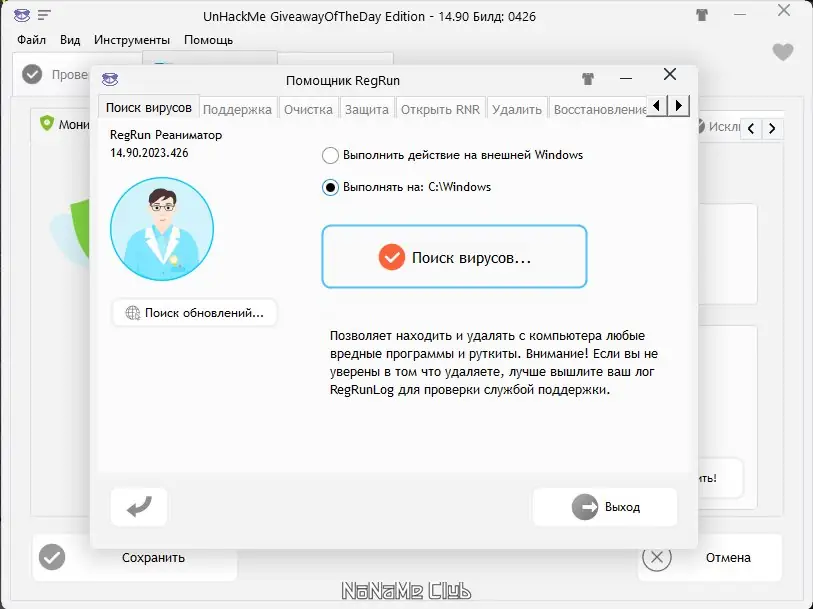Select the "Поиск вирусов" tab
813x609 pixels.
point(149,108)
